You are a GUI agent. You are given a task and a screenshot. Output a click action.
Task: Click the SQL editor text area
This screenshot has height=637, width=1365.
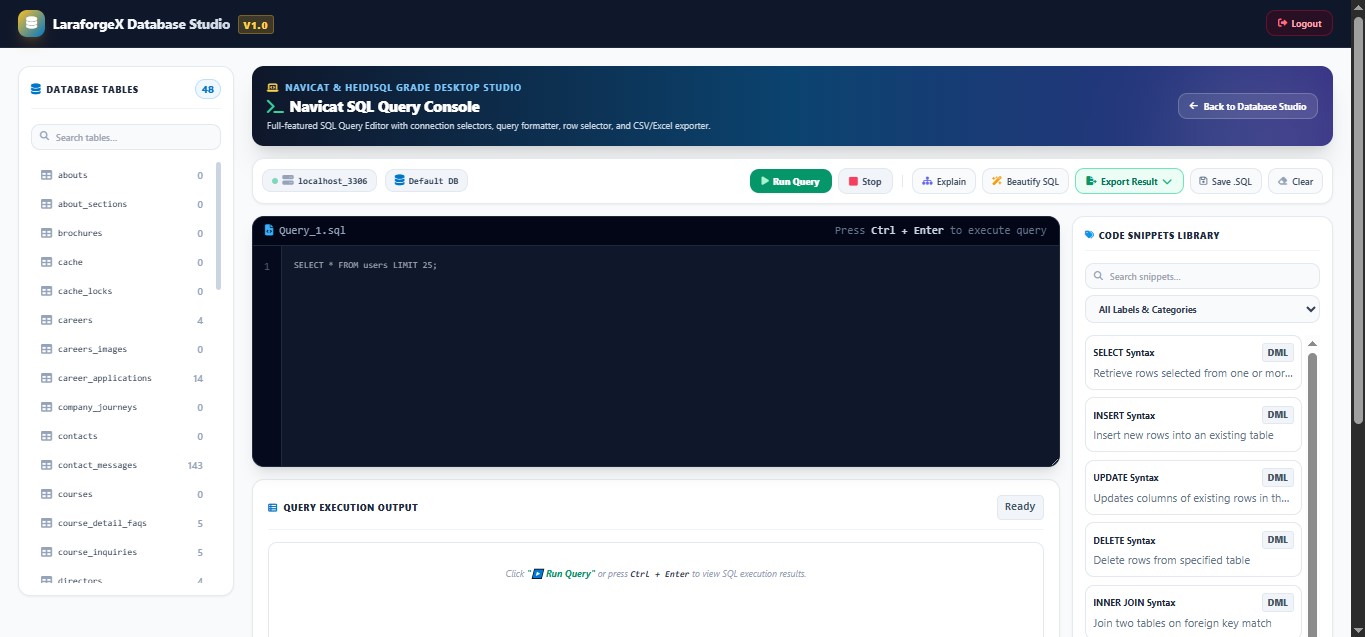click(x=670, y=356)
